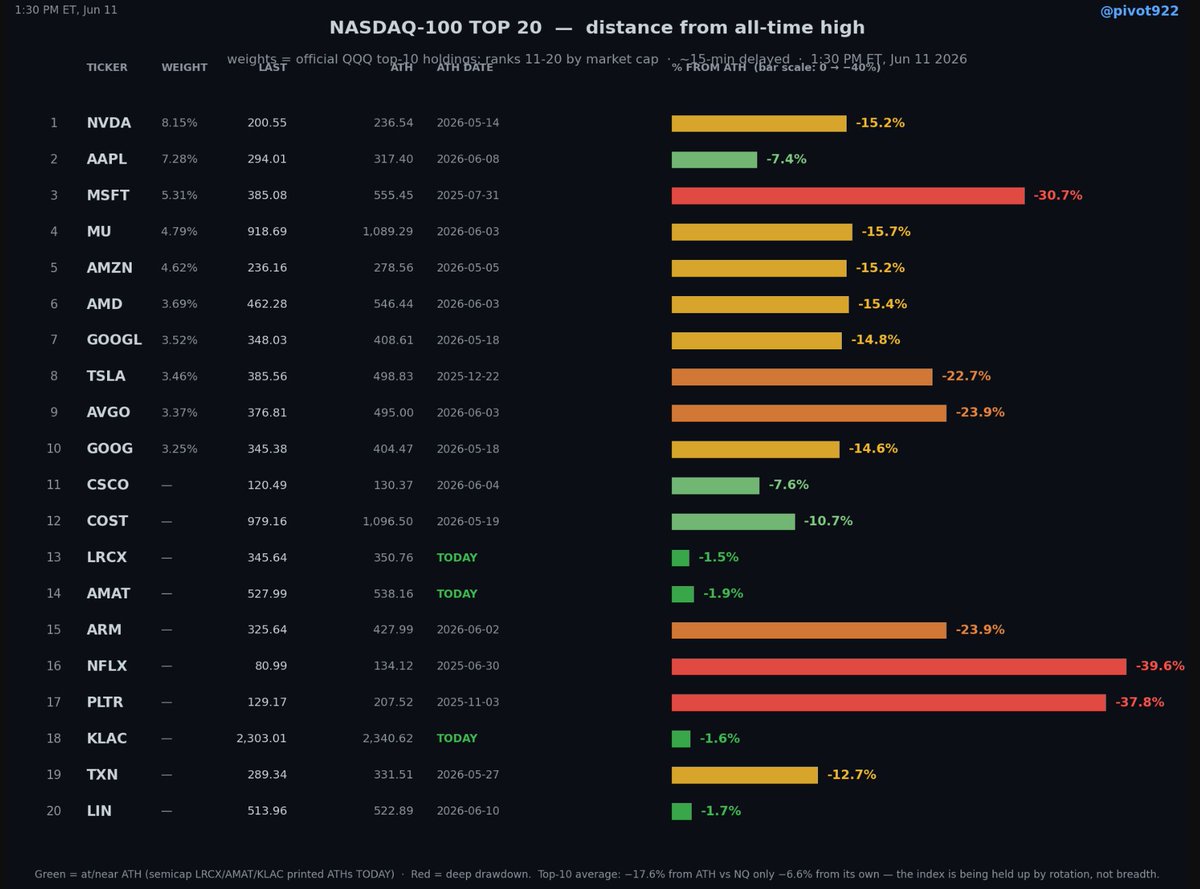
Task: Click the -1.9% value for AMAT
Action: coord(723,594)
